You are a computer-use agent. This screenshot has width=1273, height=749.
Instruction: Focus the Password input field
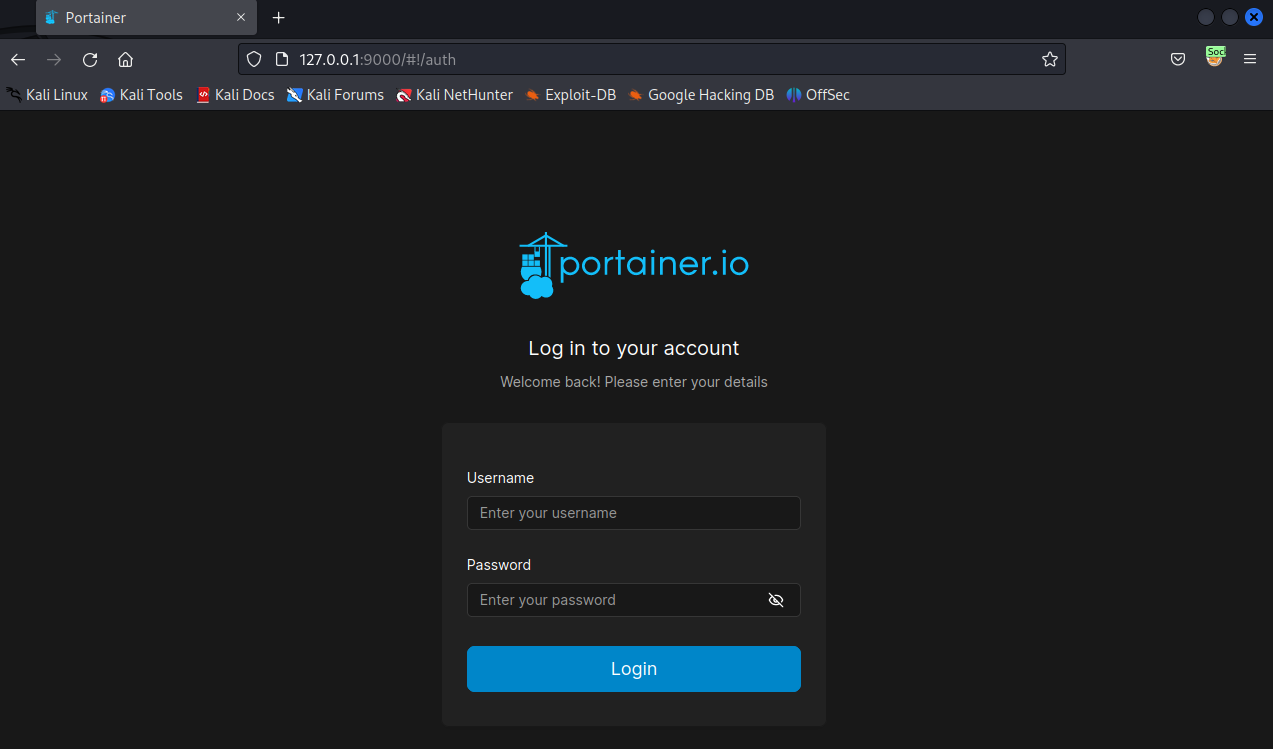pyautogui.click(x=633, y=600)
